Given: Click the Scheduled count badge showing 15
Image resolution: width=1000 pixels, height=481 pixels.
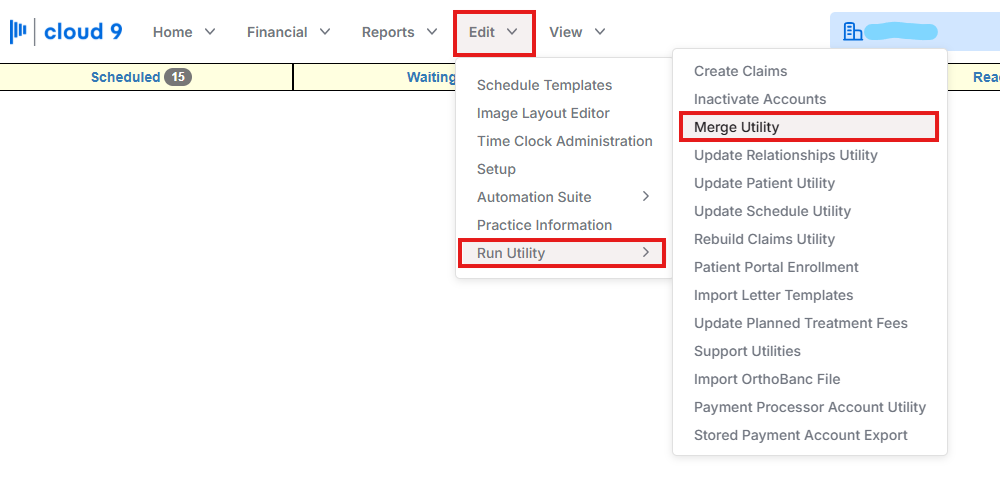Looking at the screenshot, I should pos(178,77).
